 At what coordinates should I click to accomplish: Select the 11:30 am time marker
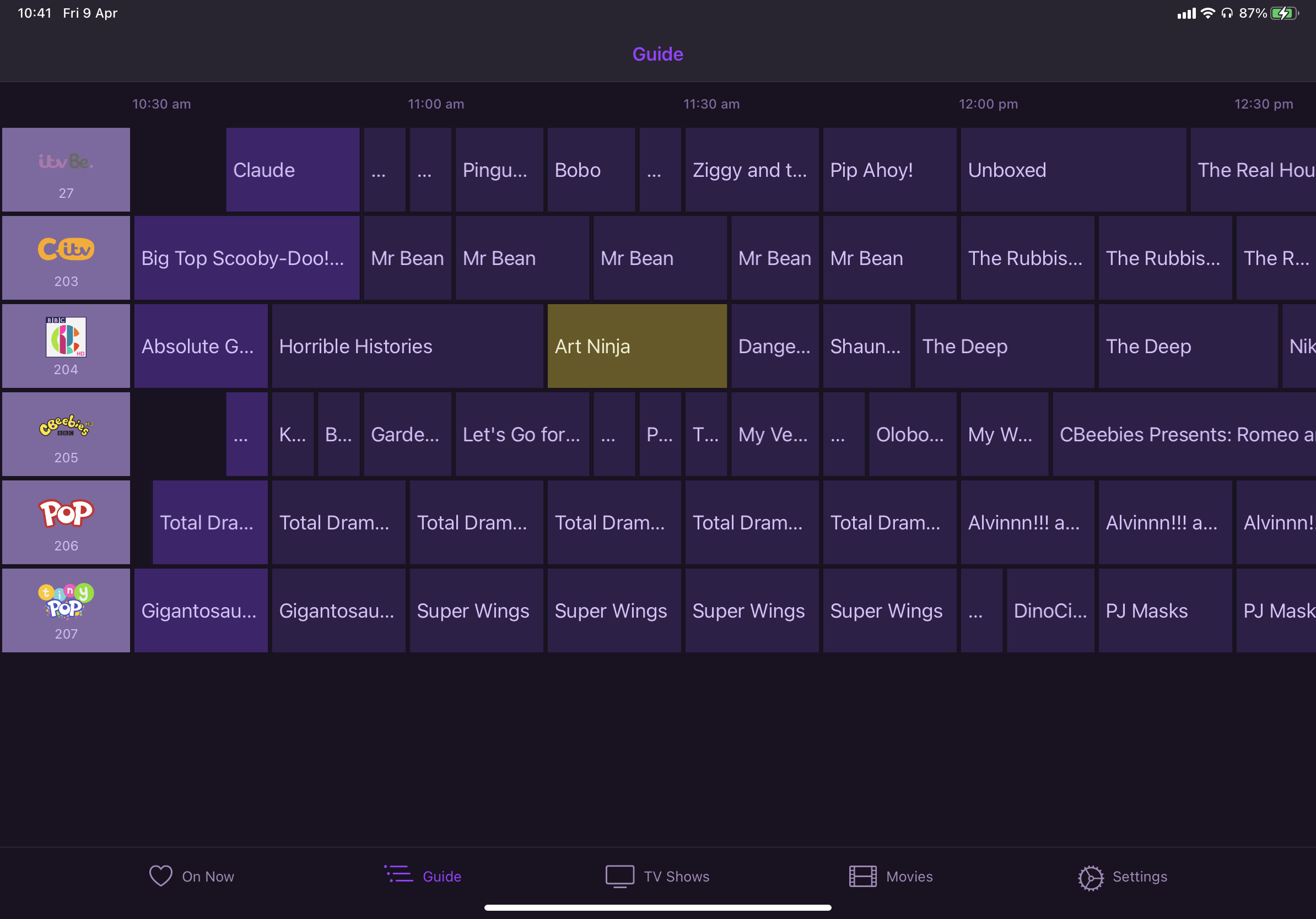coord(711,104)
